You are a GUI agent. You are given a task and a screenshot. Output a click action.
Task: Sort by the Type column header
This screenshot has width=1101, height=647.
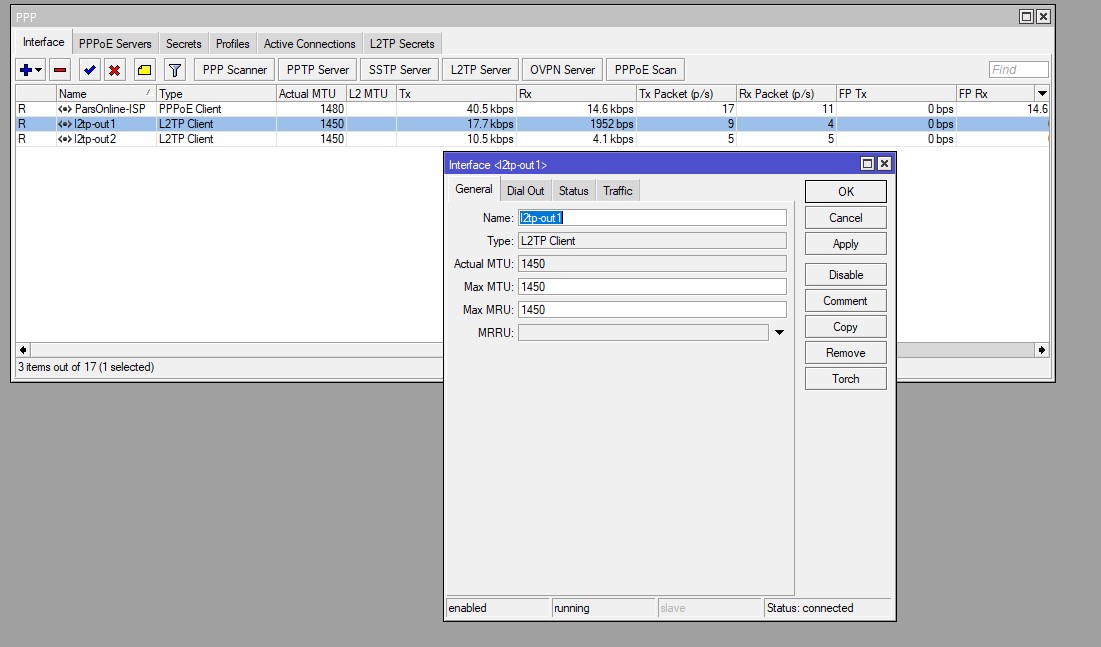[216, 93]
